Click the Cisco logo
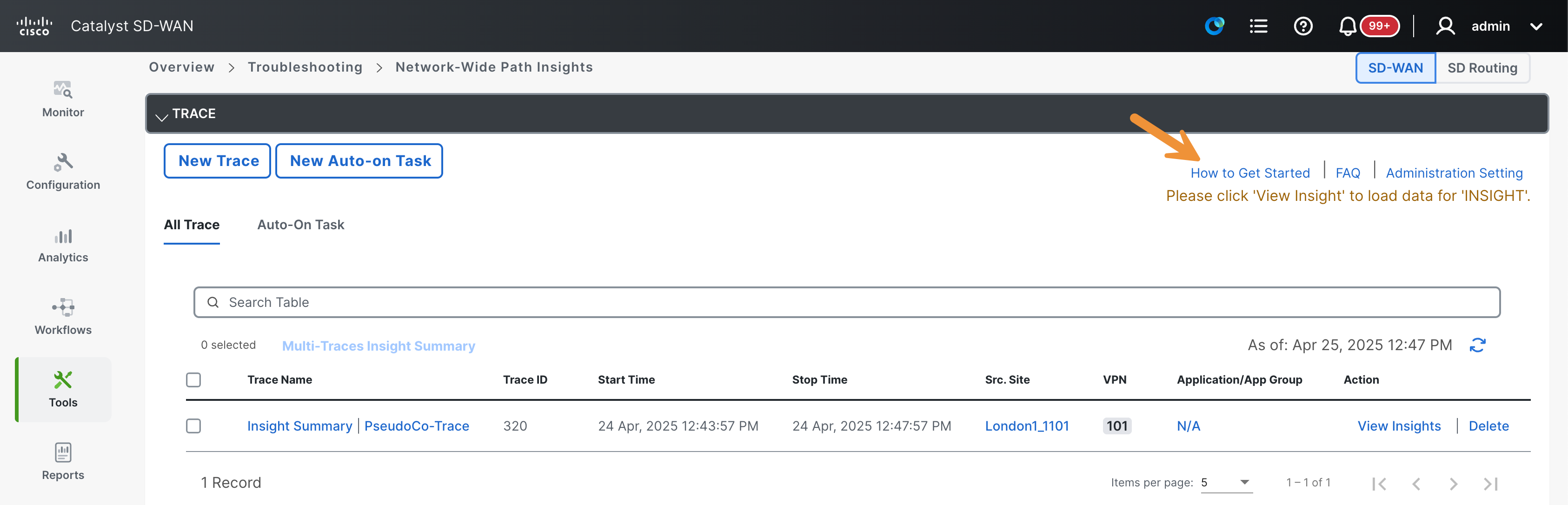This screenshot has height=505, width=1568. 34,26
